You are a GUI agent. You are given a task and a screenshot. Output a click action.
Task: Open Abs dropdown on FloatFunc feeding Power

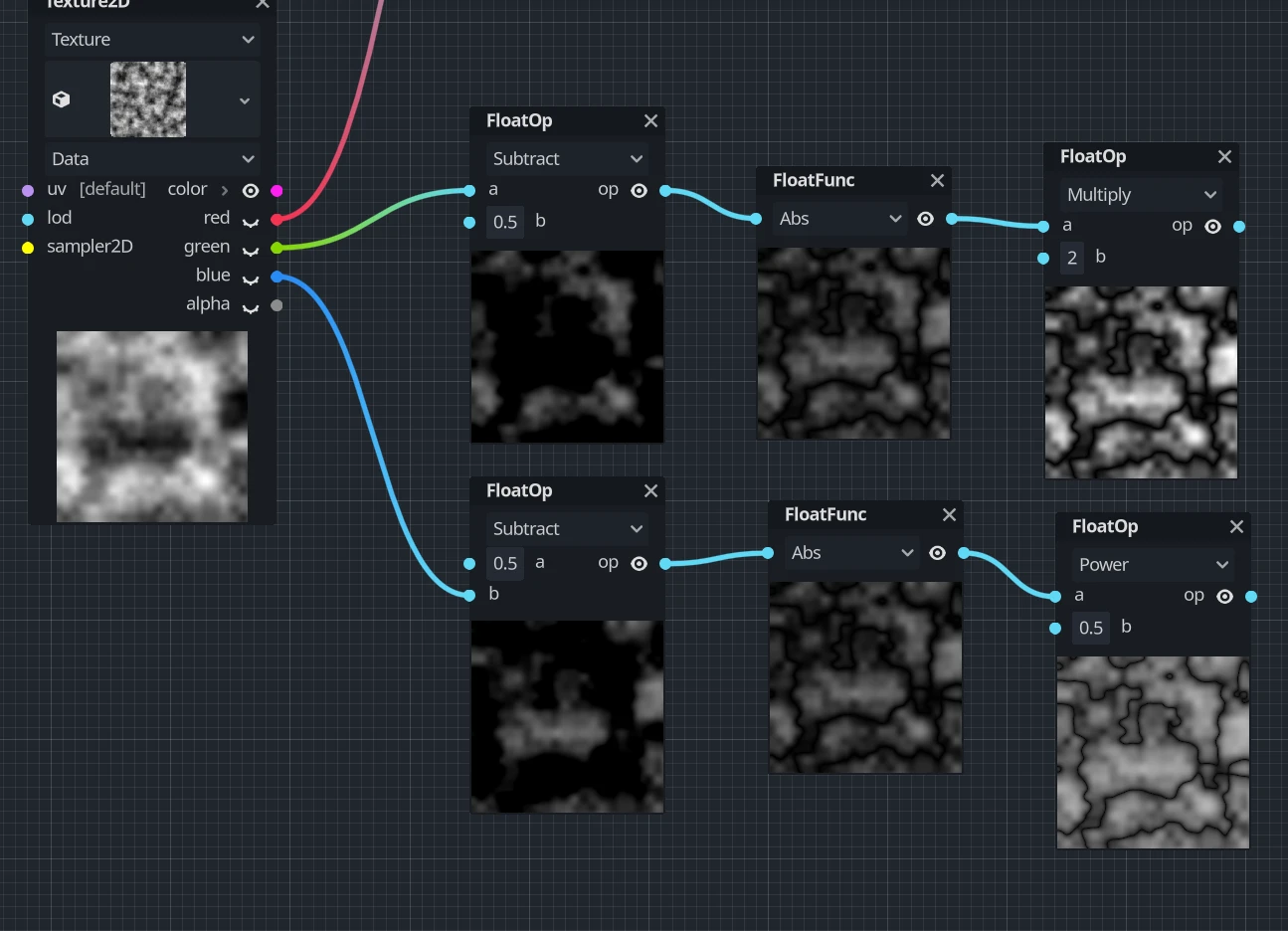[851, 552]
